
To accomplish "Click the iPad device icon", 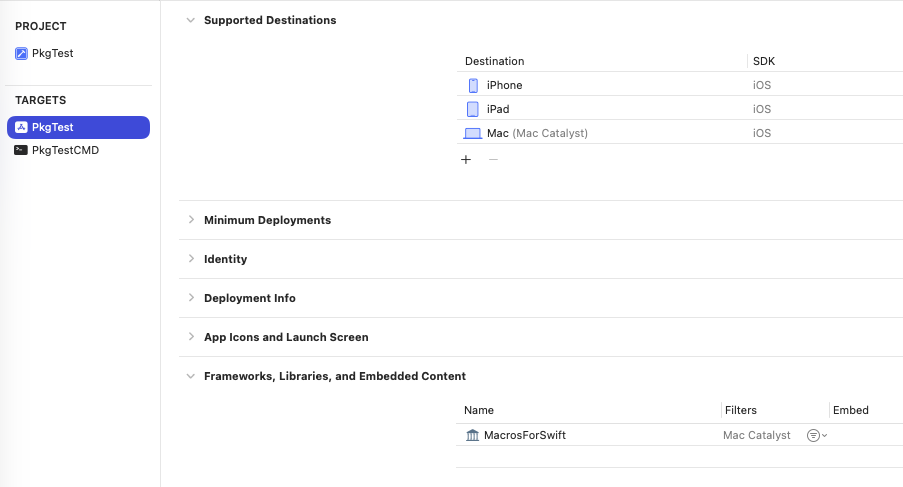I will [x=473, y=110].
